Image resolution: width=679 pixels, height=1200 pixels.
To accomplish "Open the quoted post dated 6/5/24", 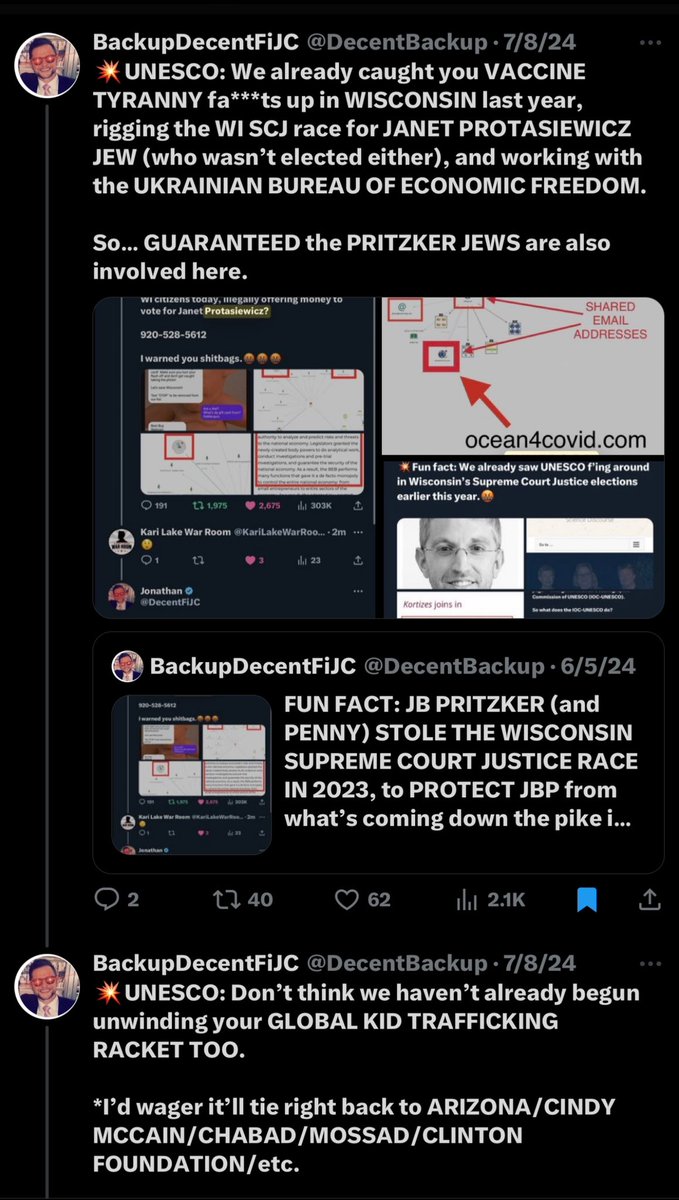I will [379, 752].
